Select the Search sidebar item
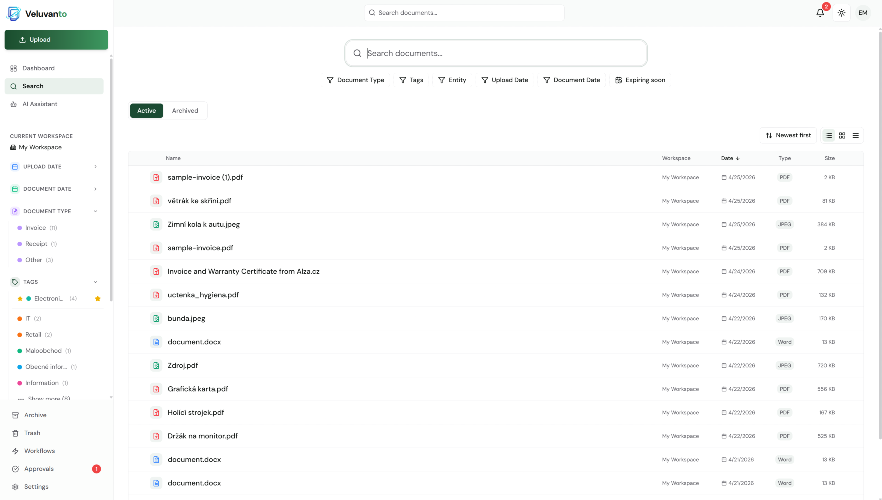This screenshot has width=882, height=500. [x=54, y=86]
